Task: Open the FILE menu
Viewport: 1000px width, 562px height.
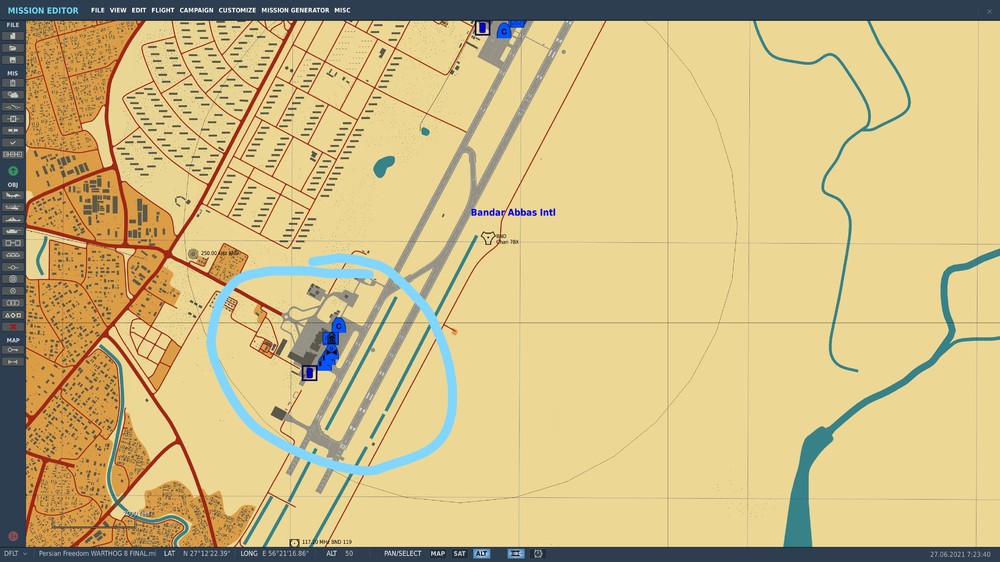Action: tap(98, 10)
